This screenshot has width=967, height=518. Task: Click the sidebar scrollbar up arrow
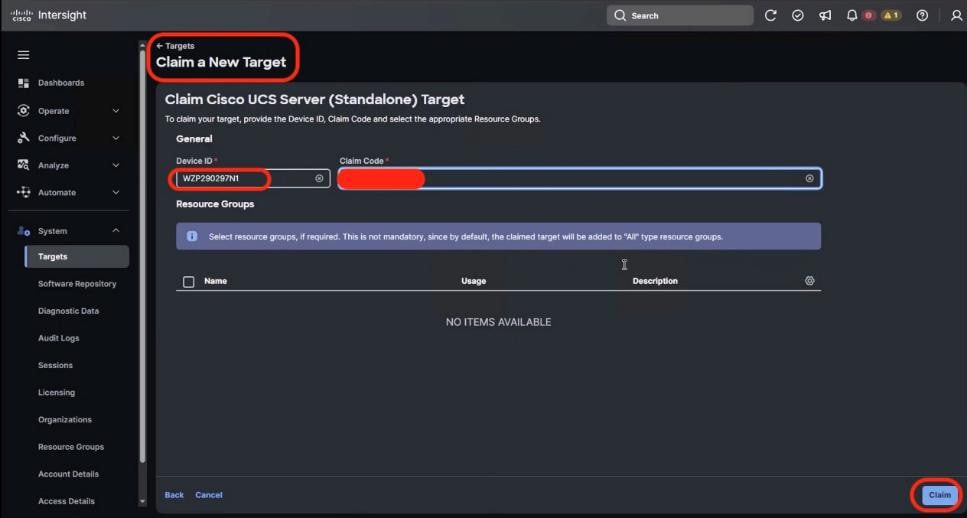pyautogui.click(x=143, y=45)
